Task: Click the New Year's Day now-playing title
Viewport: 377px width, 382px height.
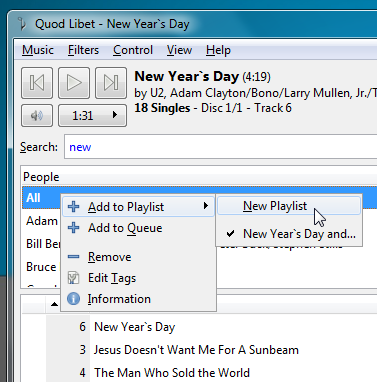Action: (187, 77)
